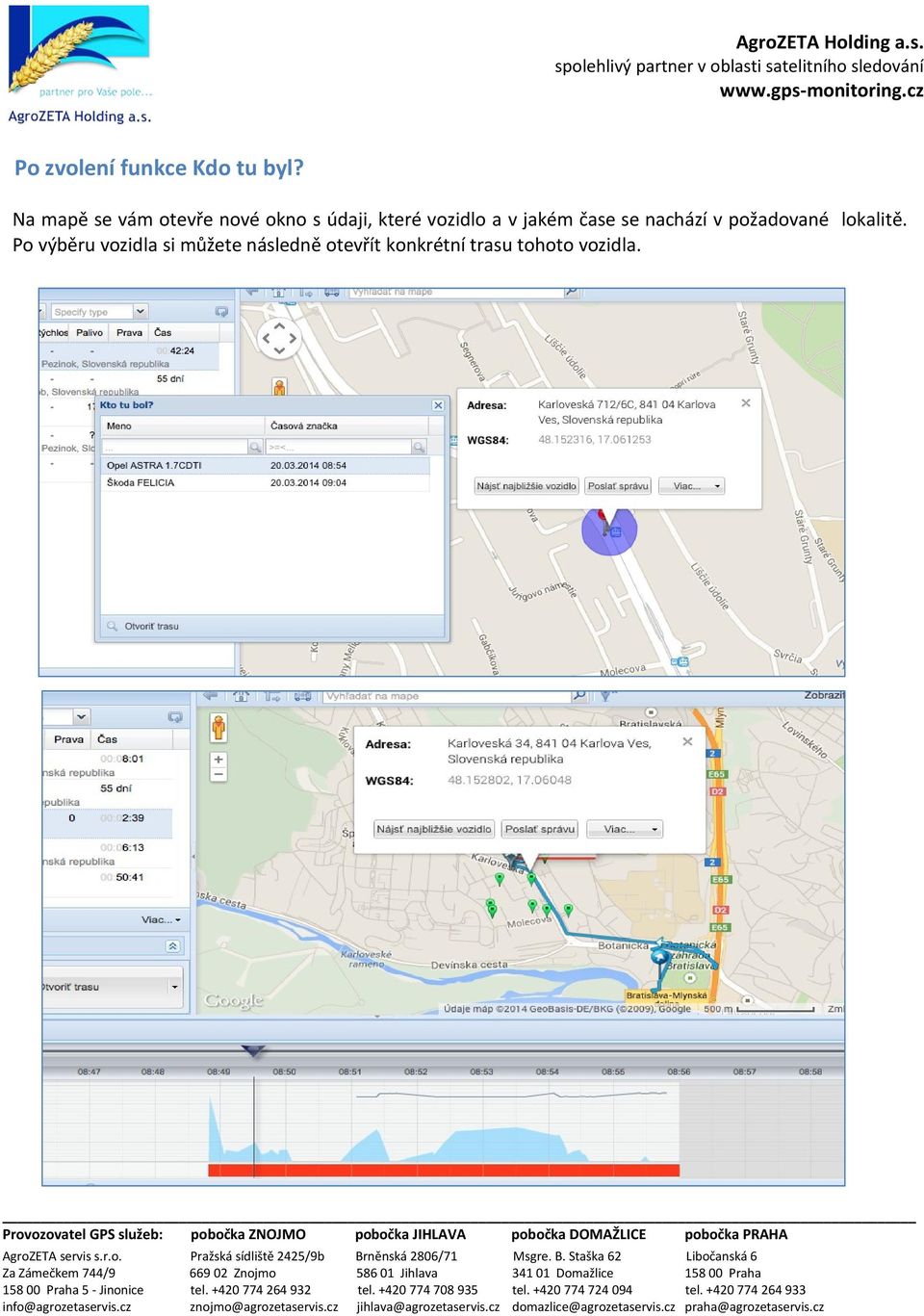924x1316 pixels.
Task: Click the marker filter icon beside lower search
Action: (x=606, y=696)
